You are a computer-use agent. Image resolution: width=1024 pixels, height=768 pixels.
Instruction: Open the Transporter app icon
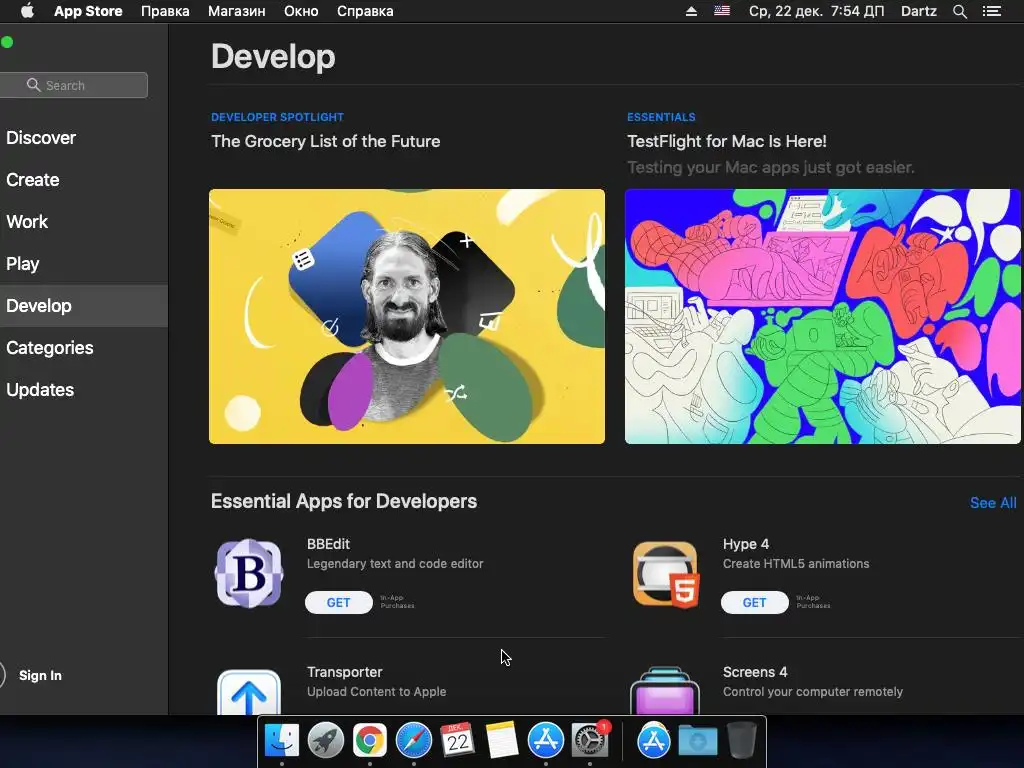(x=249, y=691)
